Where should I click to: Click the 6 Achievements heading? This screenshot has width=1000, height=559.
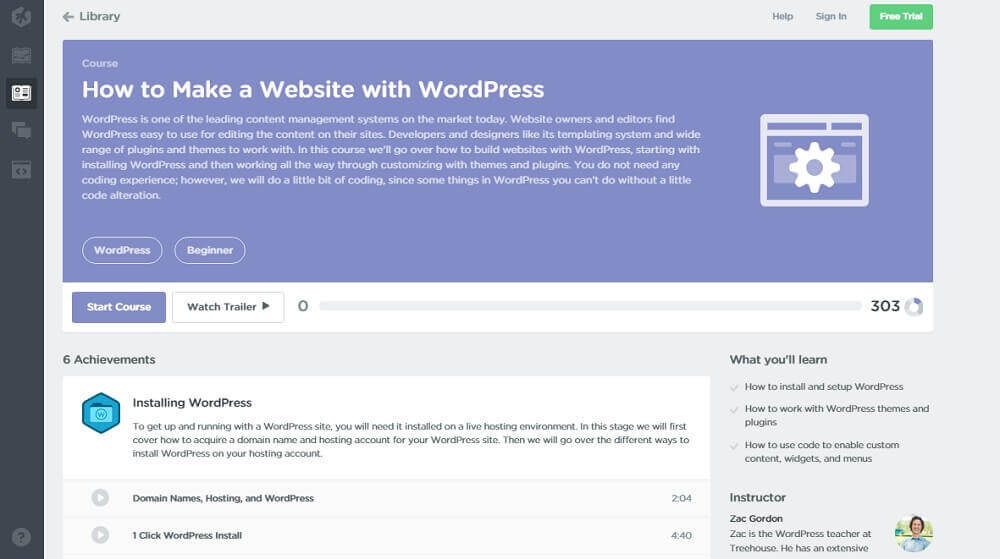coord(109,359)
